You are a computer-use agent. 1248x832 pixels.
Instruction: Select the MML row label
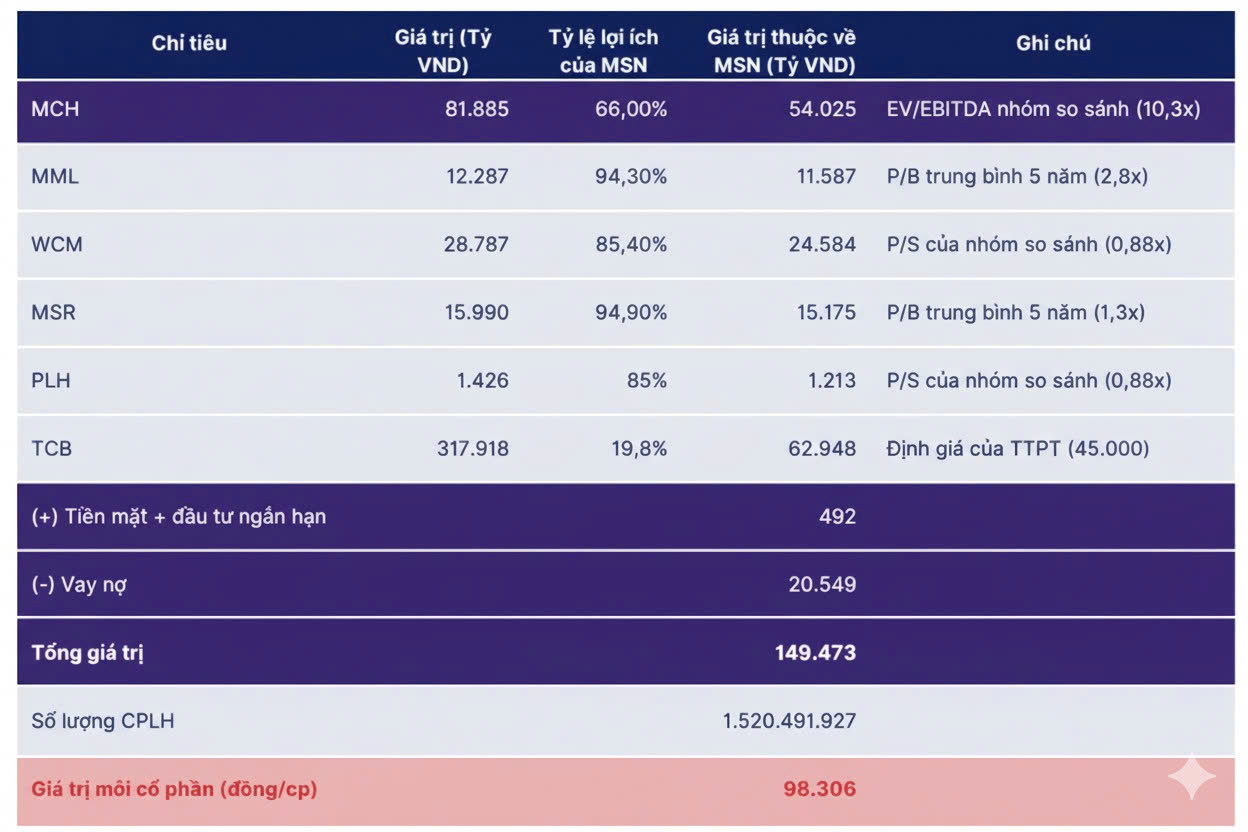(55, 177)
